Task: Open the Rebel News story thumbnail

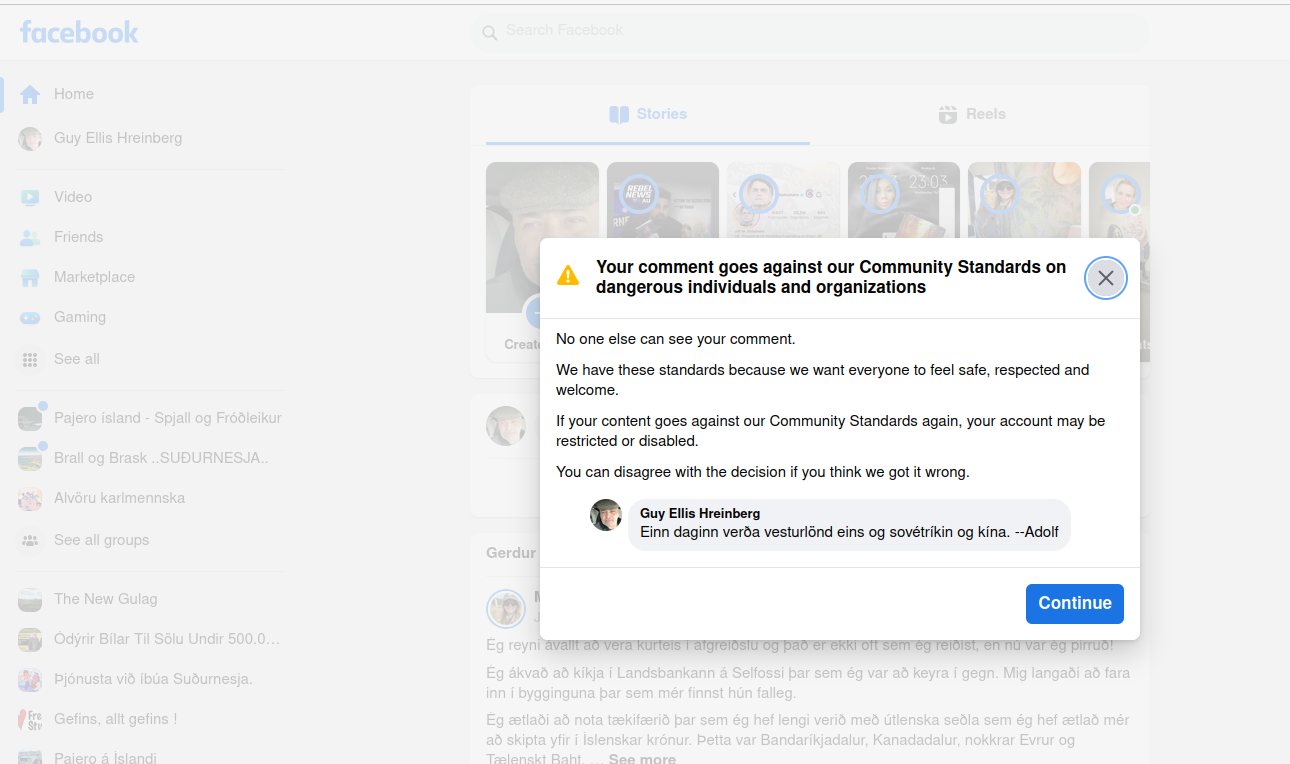Action: (x=663, y=200)
